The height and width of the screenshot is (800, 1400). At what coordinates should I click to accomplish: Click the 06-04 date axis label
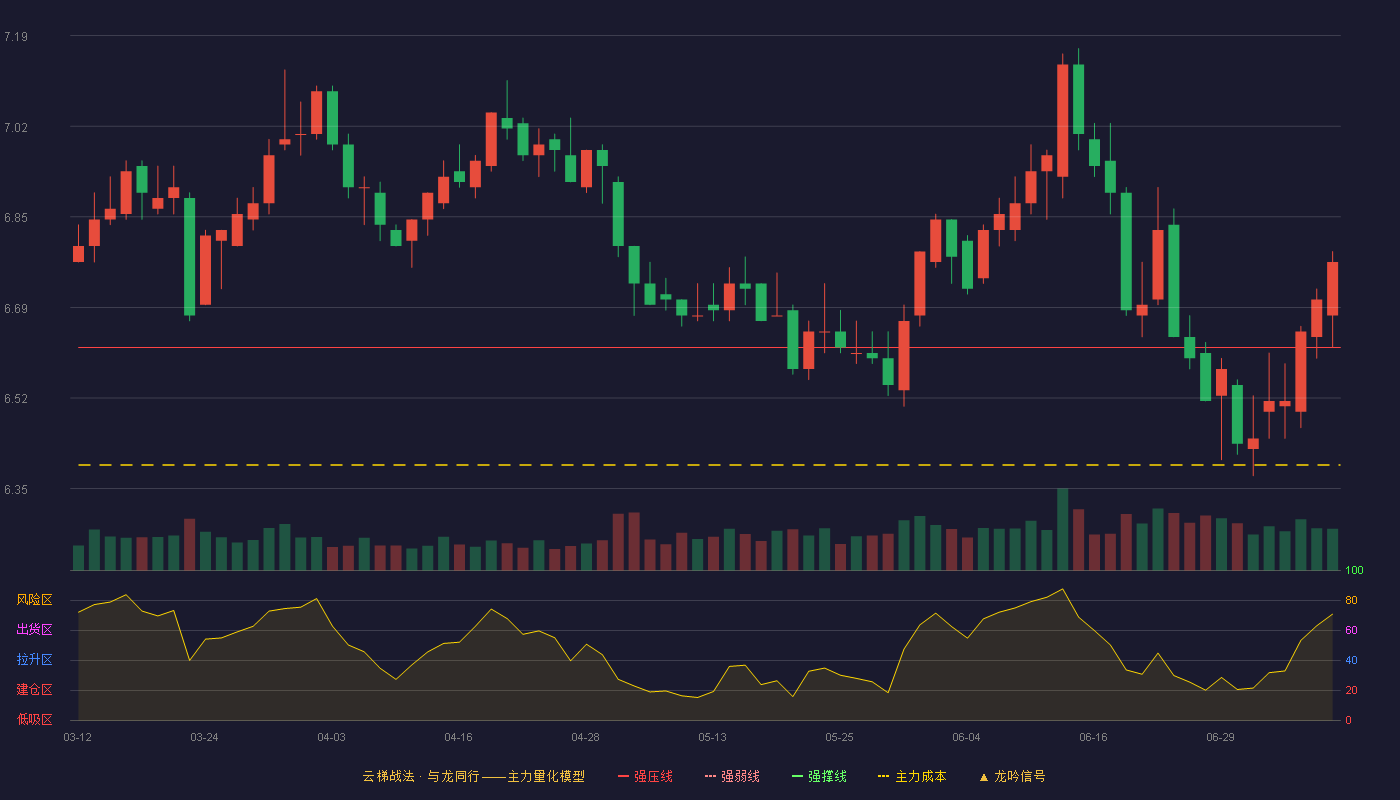click(x=966, y=737)
